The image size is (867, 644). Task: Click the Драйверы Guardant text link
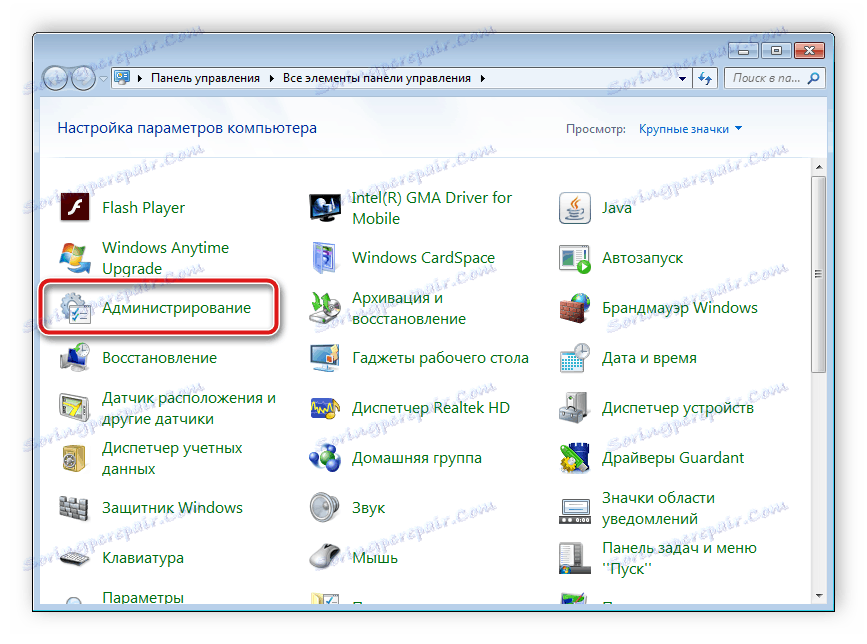[x=672, y=458]
